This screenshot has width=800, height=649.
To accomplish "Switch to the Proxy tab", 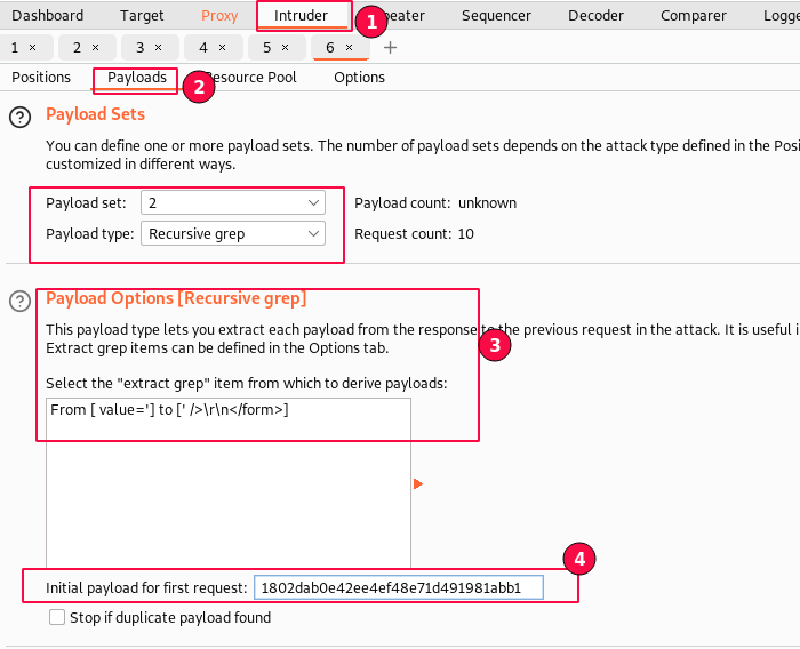I will click(219, 16).
